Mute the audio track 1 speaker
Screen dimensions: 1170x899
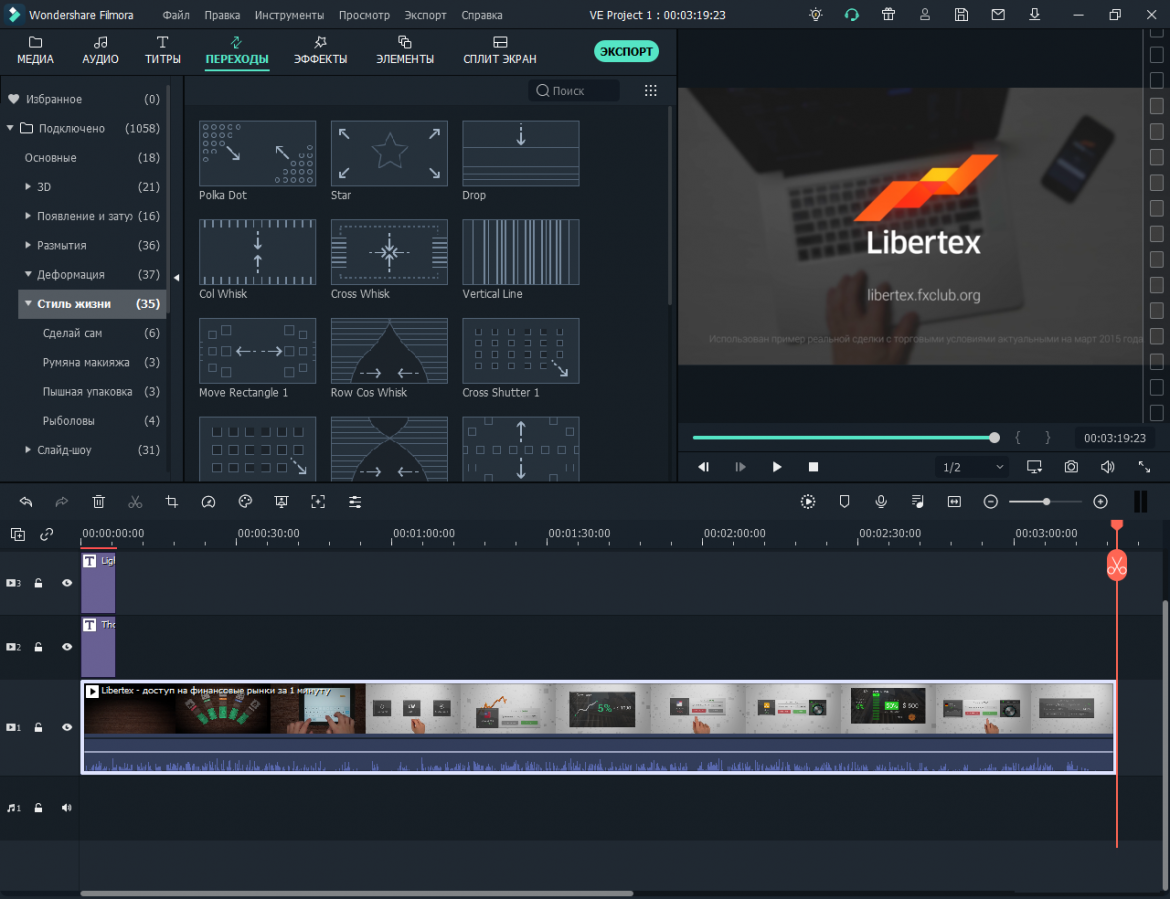click(x=67, y=808)
